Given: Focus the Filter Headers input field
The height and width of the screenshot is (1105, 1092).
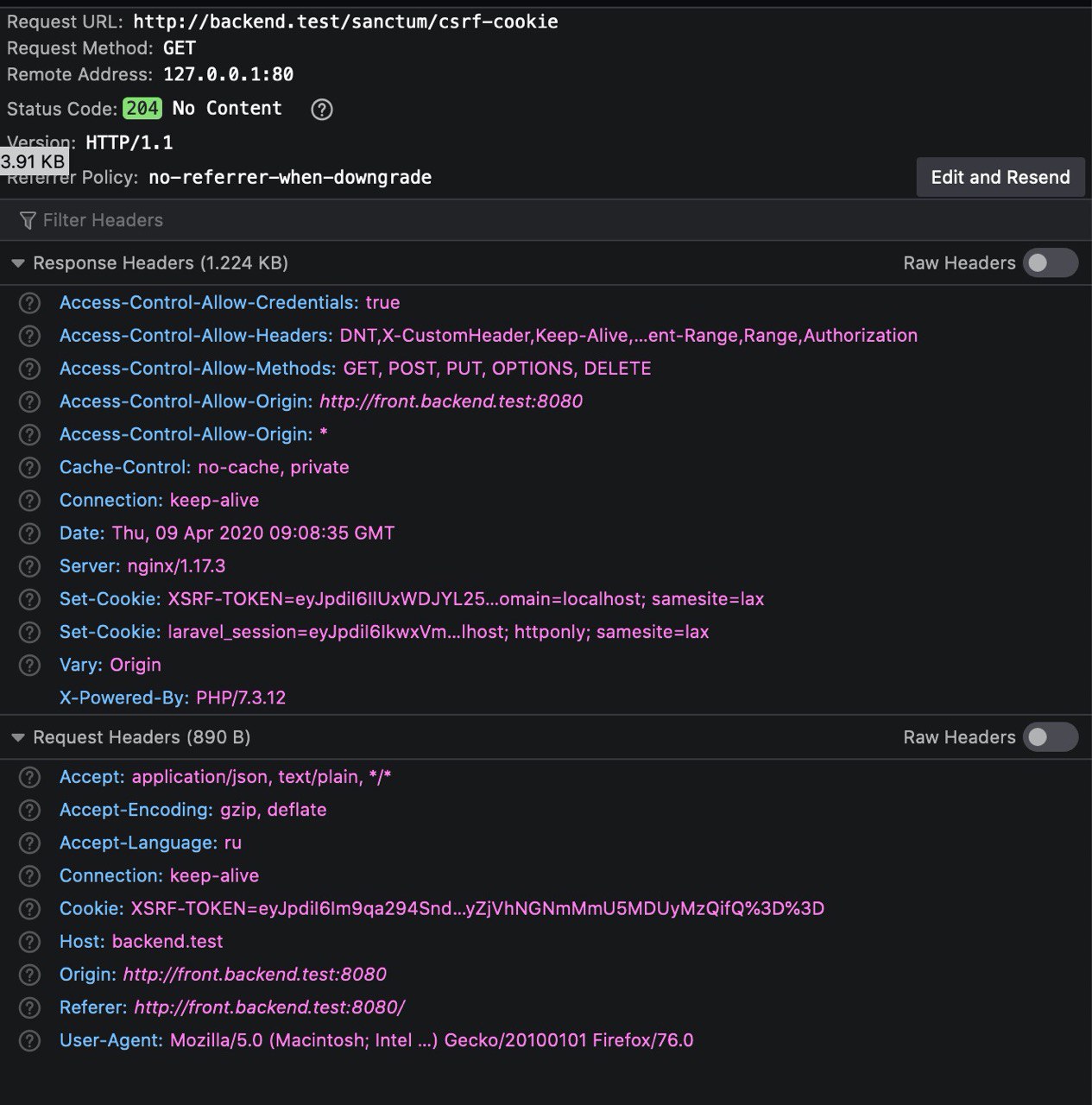Looking at the screenshot, I should click(345, 221).
